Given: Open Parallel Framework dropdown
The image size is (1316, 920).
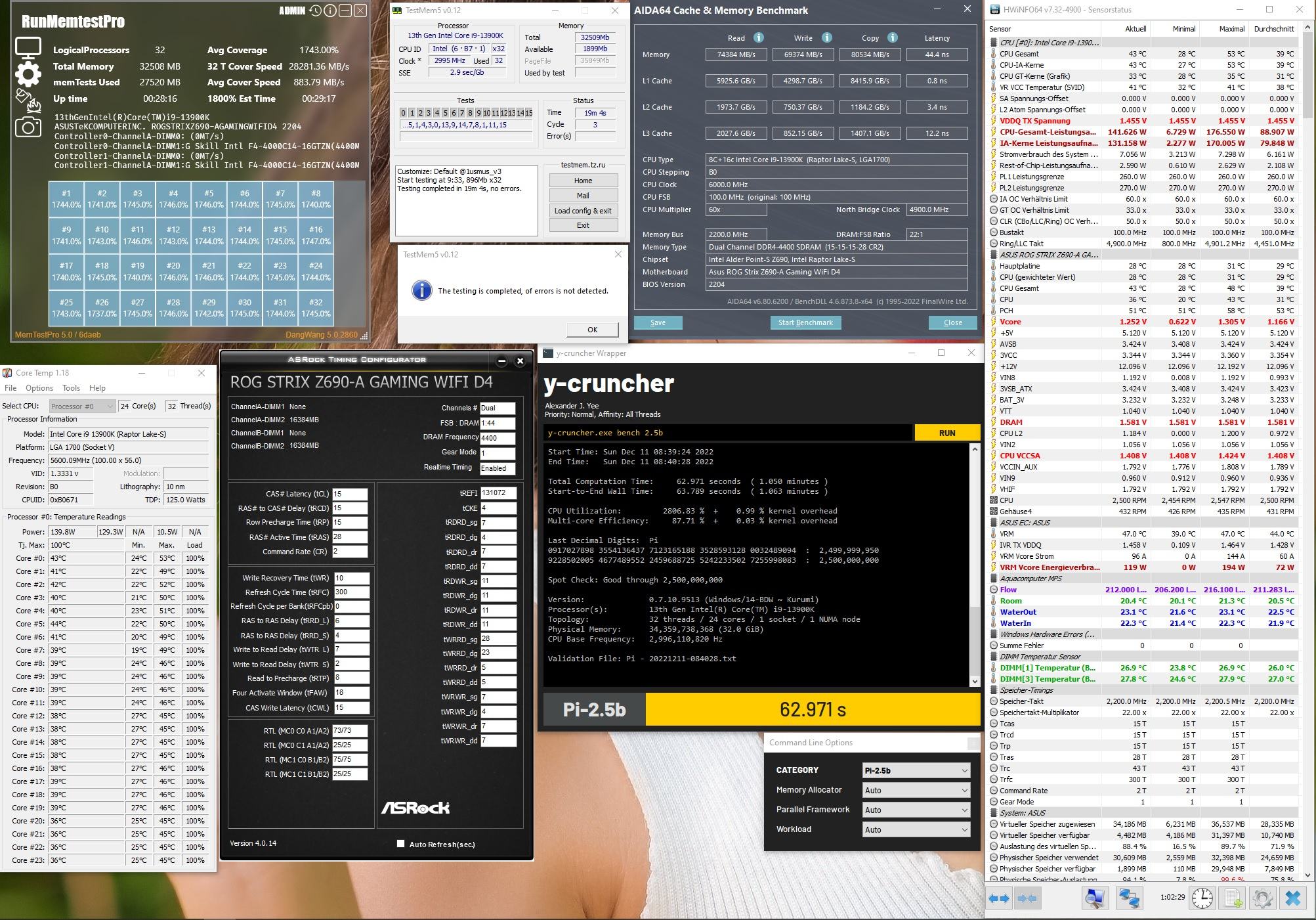Looking at the screenshot, I should tap(916, 810).
